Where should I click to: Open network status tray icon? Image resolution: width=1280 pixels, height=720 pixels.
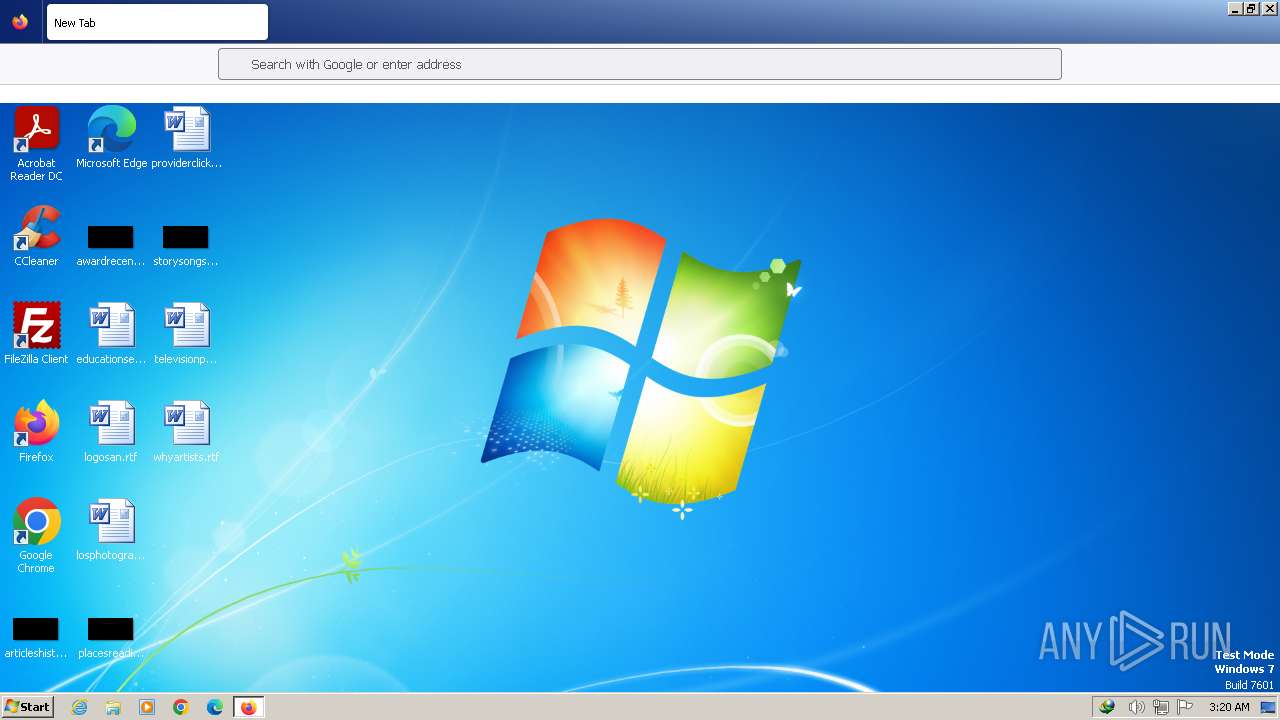pyautogui.click(x=1160, y=707)
